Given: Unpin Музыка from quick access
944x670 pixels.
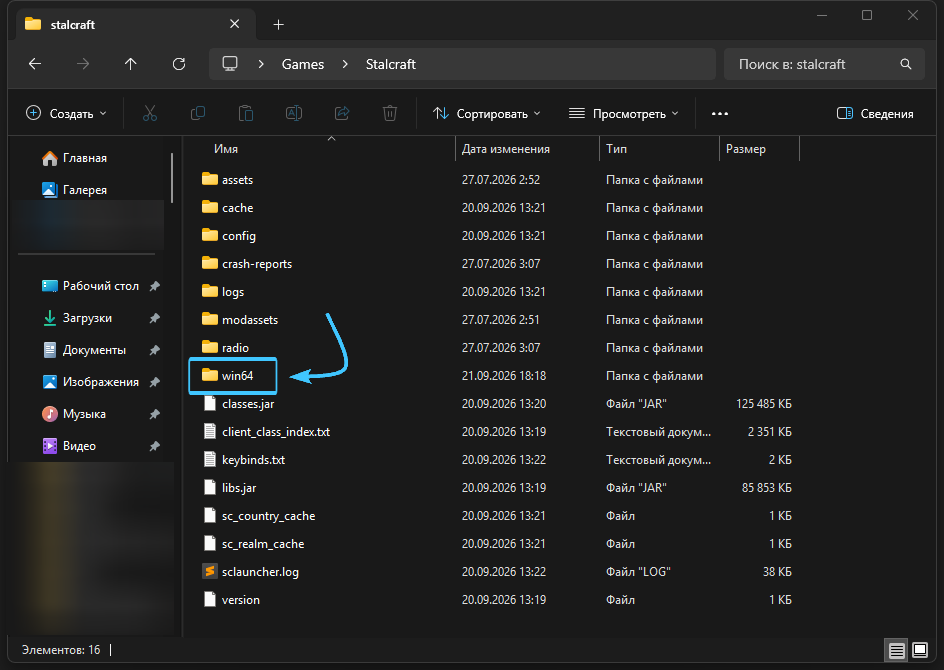Looking at the screenshot, I should pos(155,414).
